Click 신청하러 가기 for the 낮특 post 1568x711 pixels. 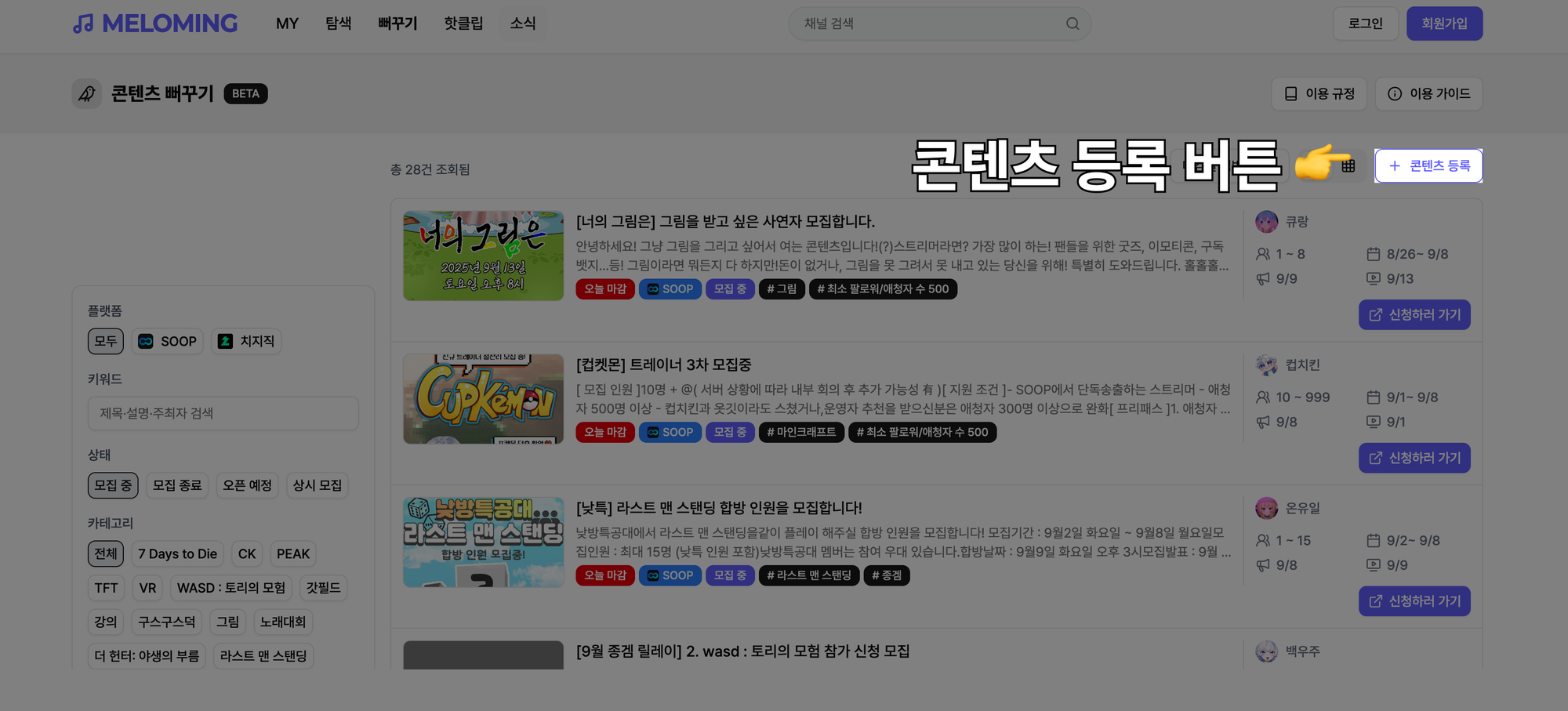click(x=1414, y=601)
